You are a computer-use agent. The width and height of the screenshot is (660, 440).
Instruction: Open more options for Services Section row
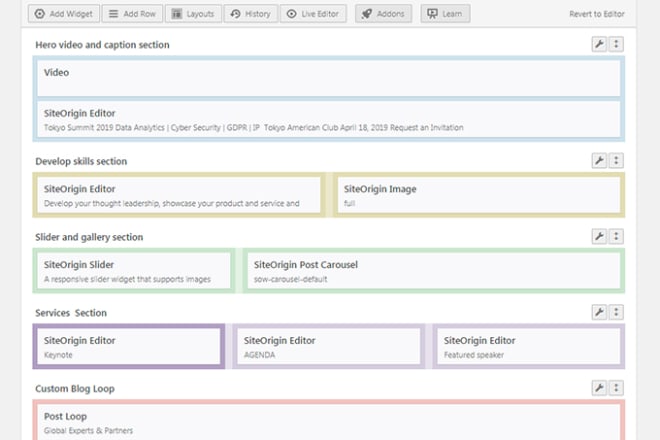point(616,312)
